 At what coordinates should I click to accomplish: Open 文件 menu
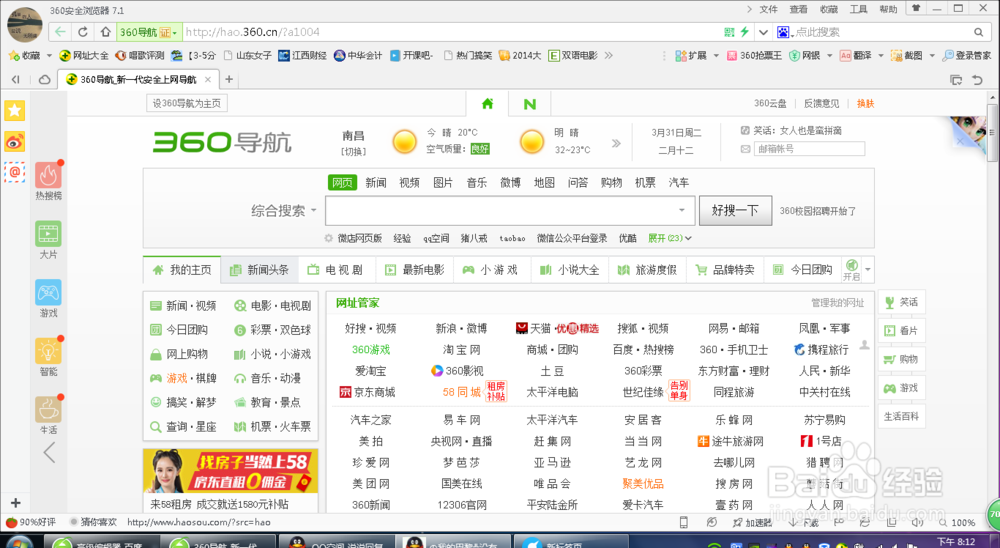pos(768,9)
